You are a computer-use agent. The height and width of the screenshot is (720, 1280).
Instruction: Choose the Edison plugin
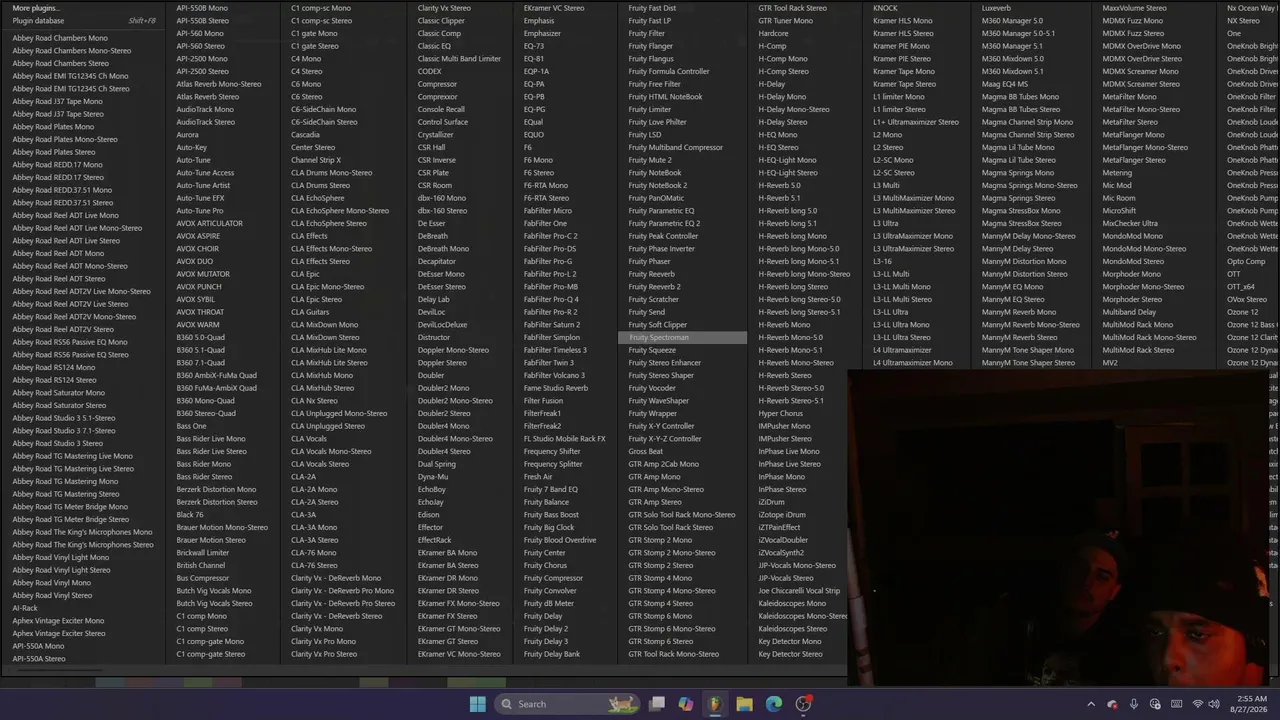[x=429, y=514]
